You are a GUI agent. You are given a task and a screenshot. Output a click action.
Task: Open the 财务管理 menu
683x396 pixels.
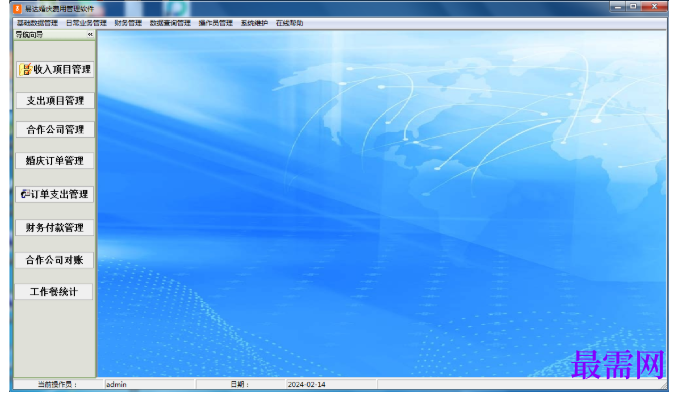click(x=128, y=23)
